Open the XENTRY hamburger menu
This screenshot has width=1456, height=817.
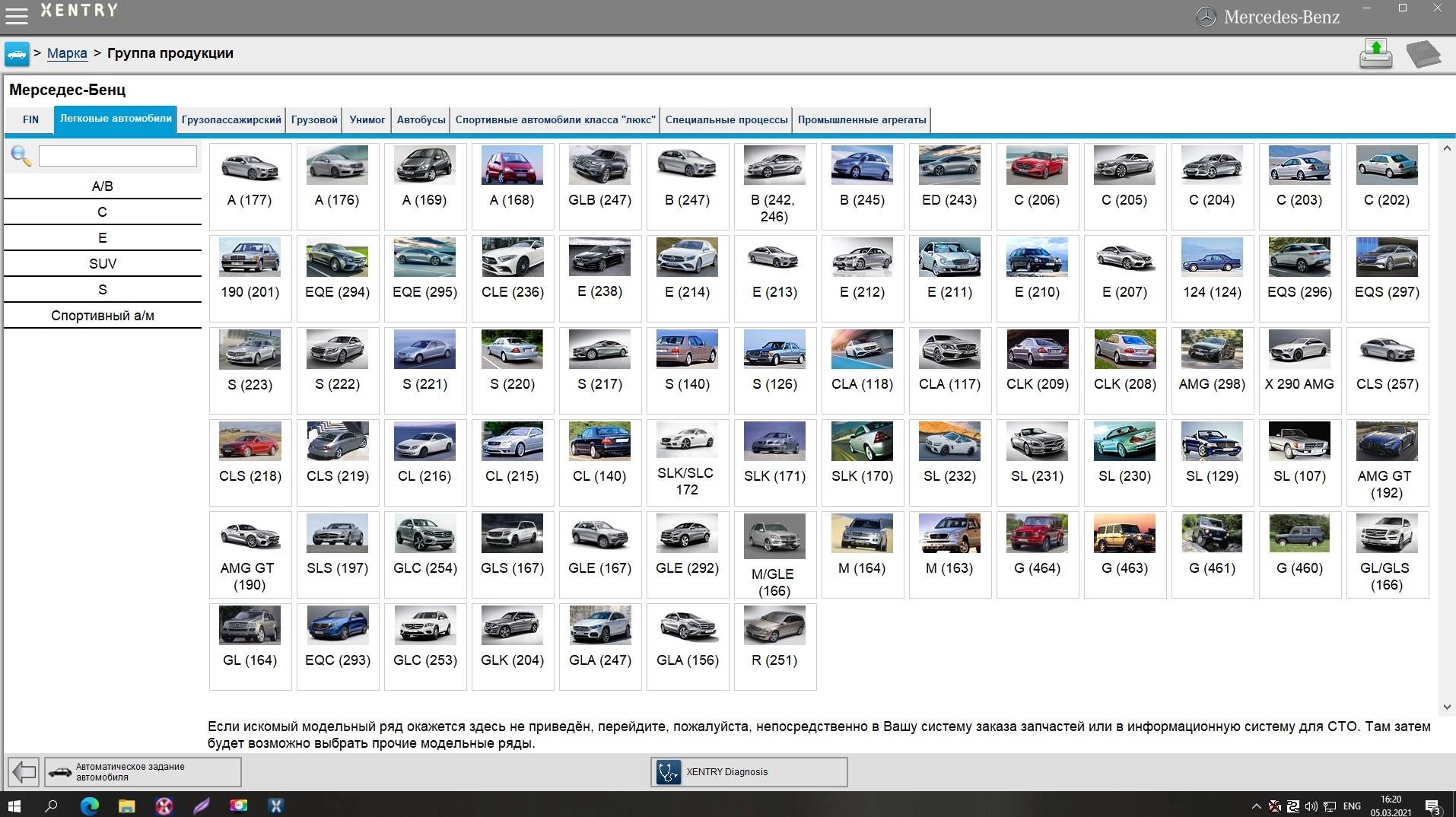[x=16, y=14]
